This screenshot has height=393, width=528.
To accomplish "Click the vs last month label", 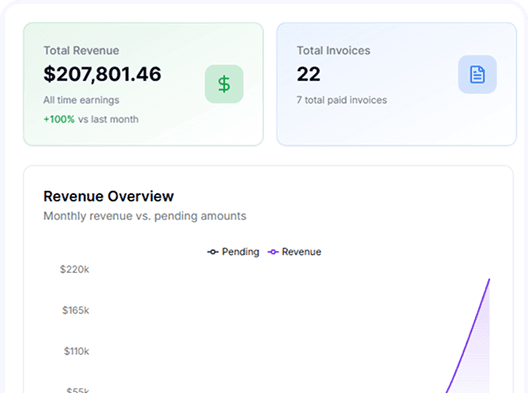I will coord(108,119).
